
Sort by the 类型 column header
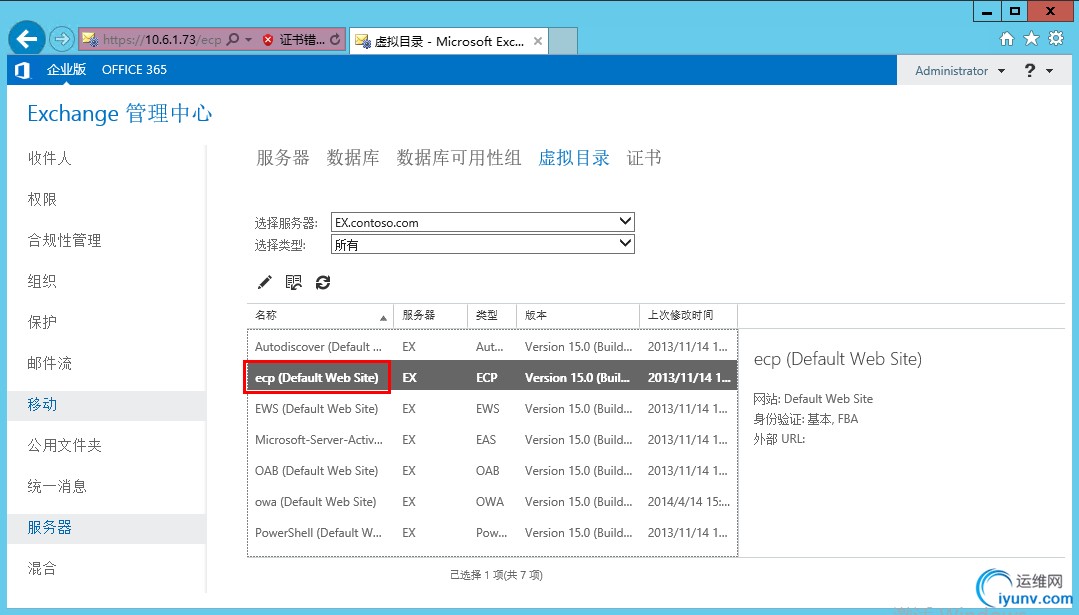click(x=492, y=315)
